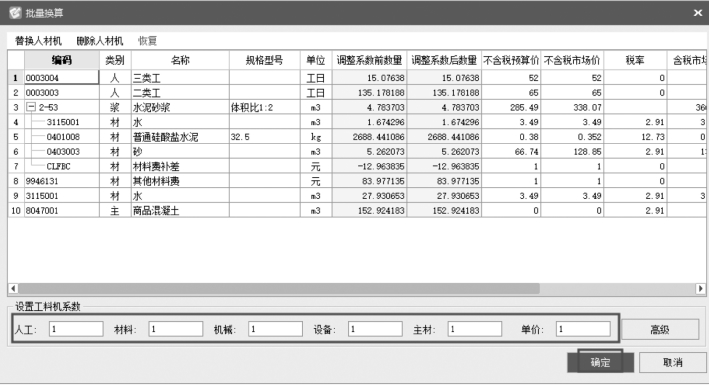Screen dimensions: 709x386
Task: Click specification cell 32.5
Action: point(265,137)
